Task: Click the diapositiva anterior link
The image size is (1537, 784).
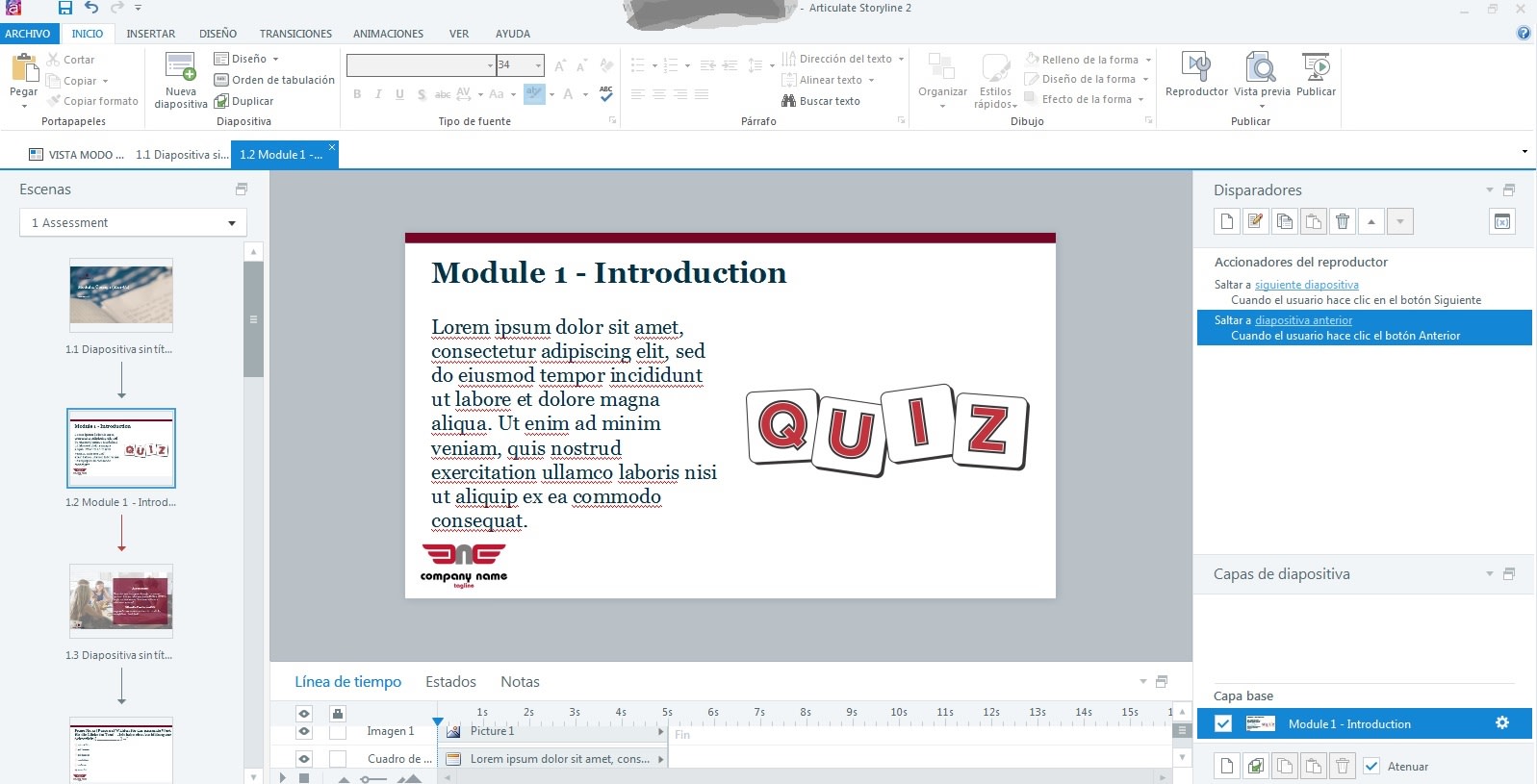Action: click(x=1303, y=320)
